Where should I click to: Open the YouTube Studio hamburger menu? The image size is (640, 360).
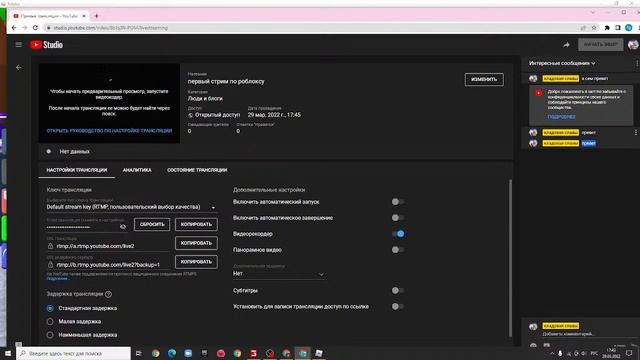pyautogui.click(x=19, y=44)
